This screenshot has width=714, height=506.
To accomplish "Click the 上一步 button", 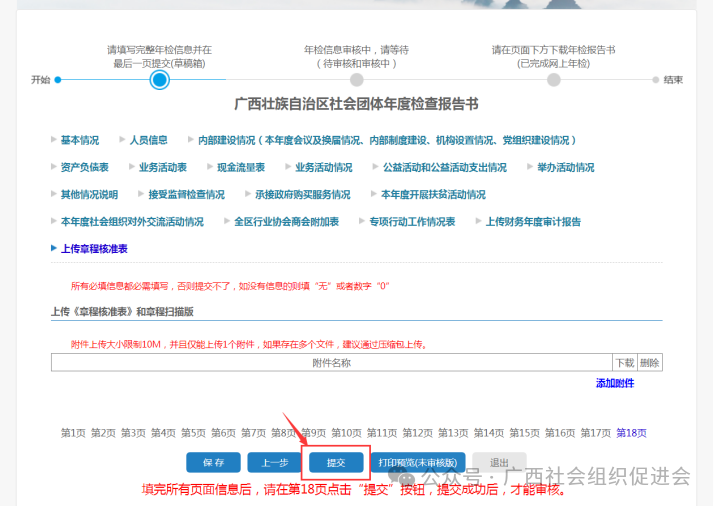I will click(275, 462).
